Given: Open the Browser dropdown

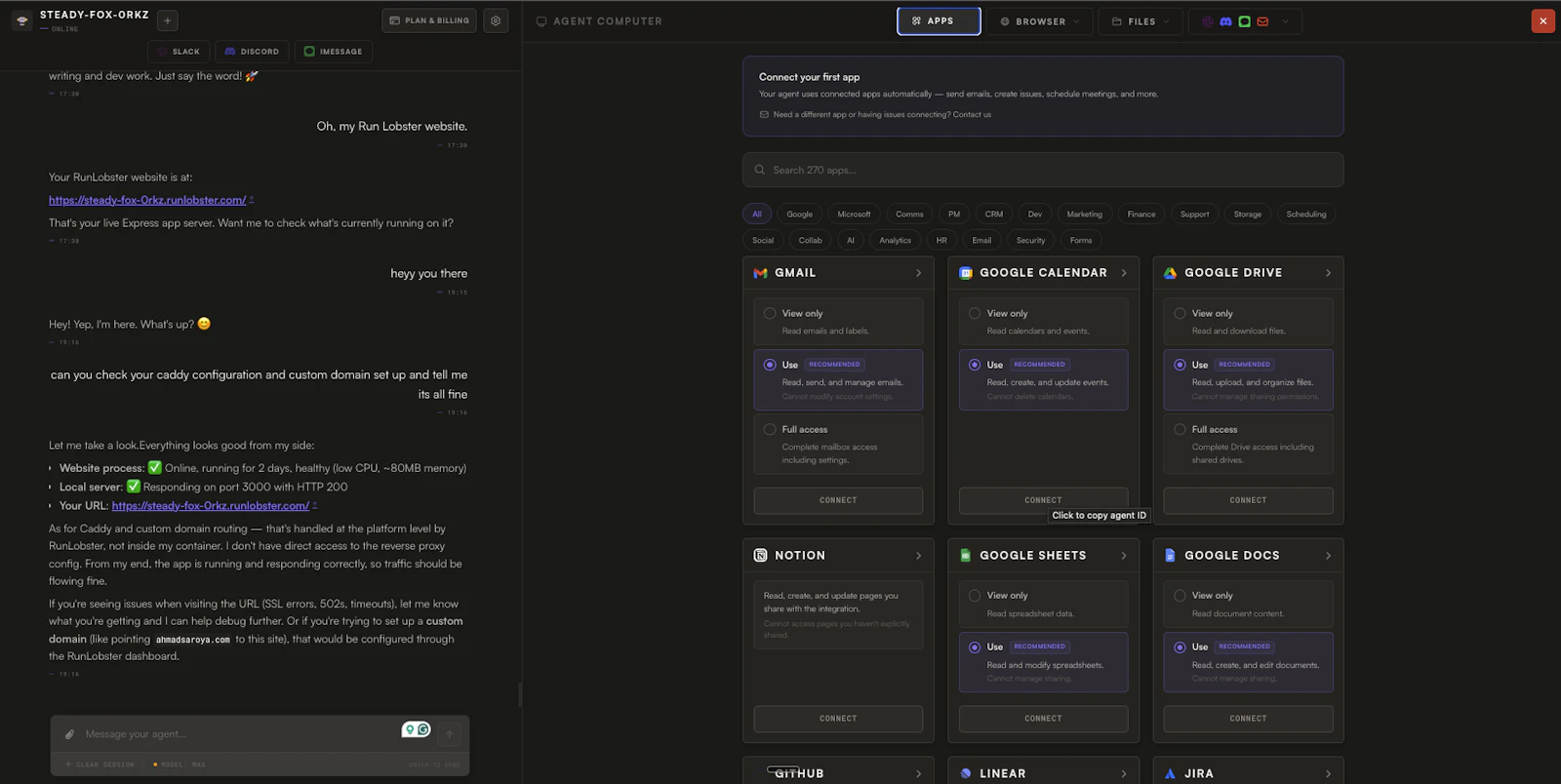Looking at the screenshot, I should (x=1040, y=21).
